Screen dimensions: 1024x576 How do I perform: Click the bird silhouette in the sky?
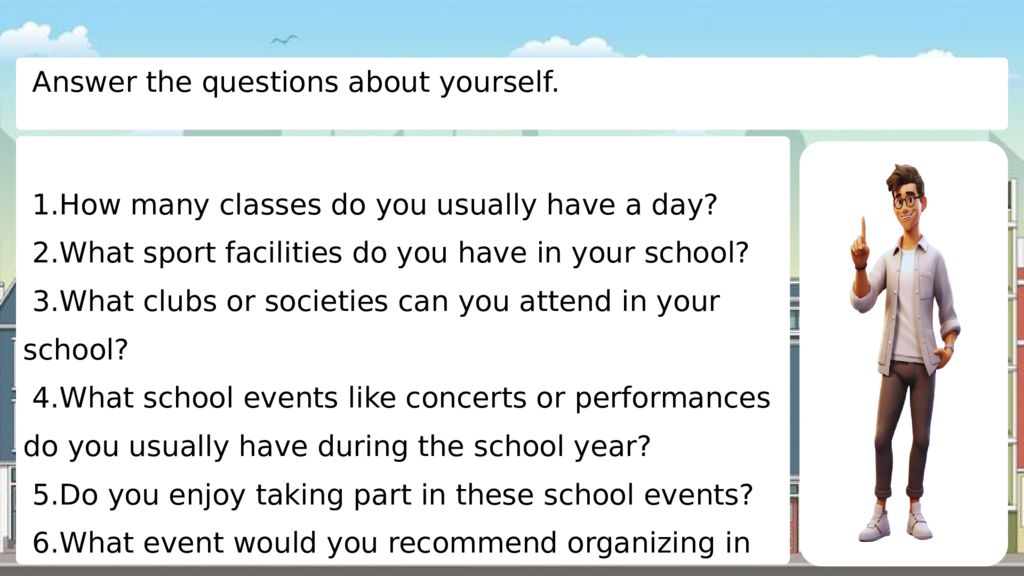coord(284,40)
